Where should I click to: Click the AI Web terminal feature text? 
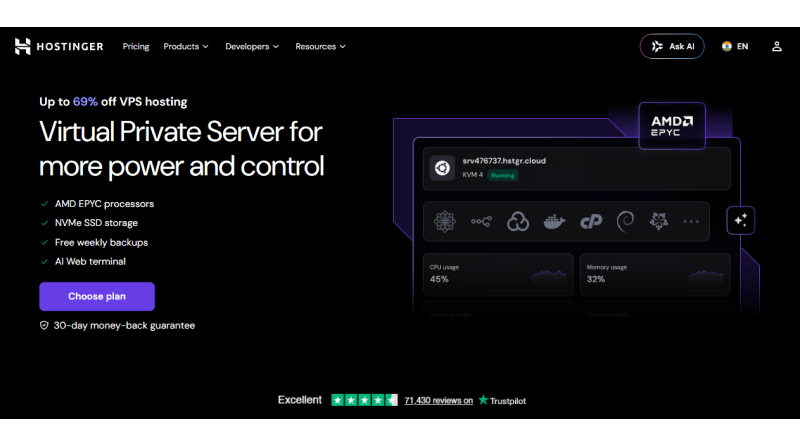(90, 262)
